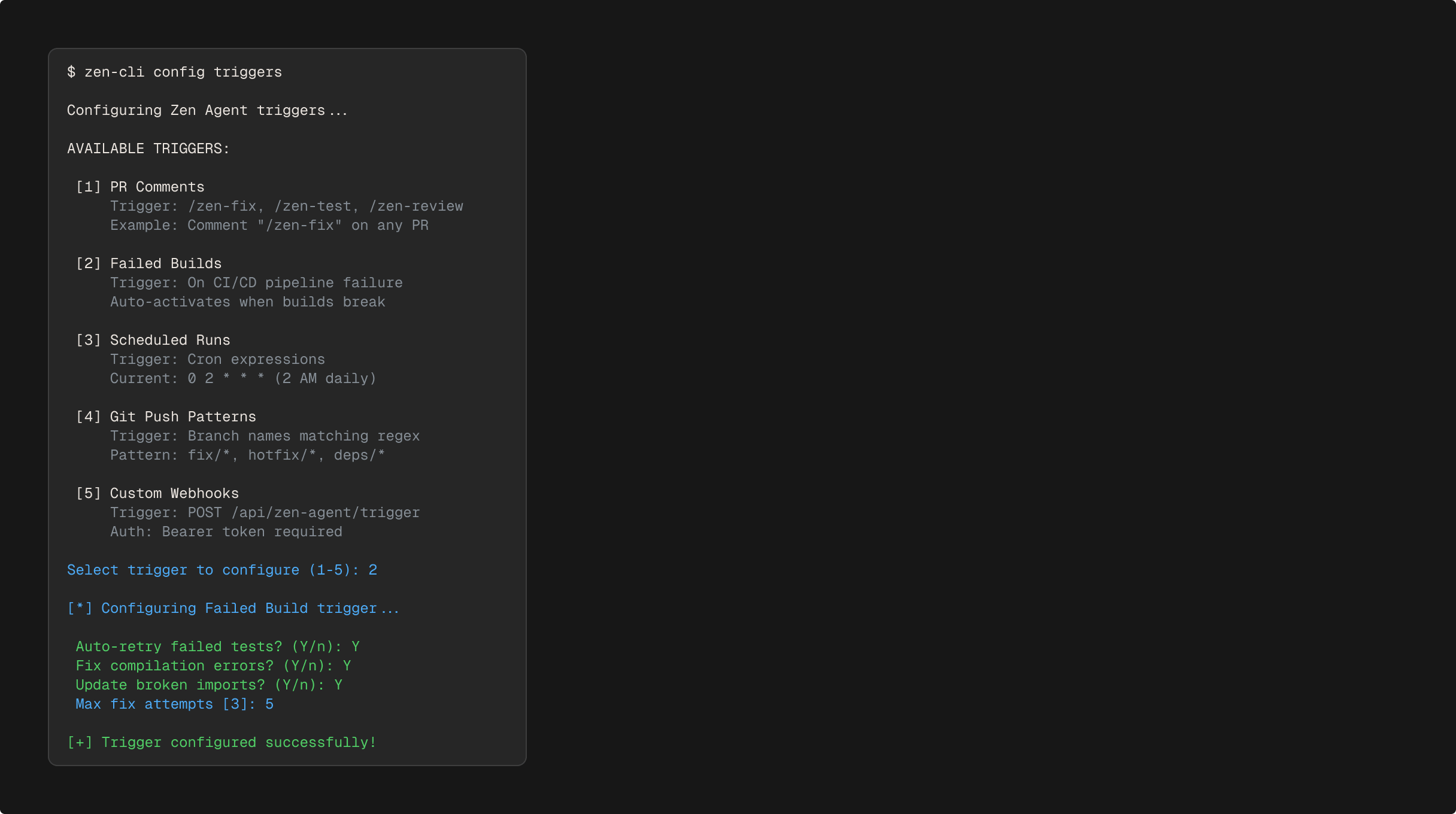Click the Configuring Zen Agent triggers line

[x=207, y=110]
